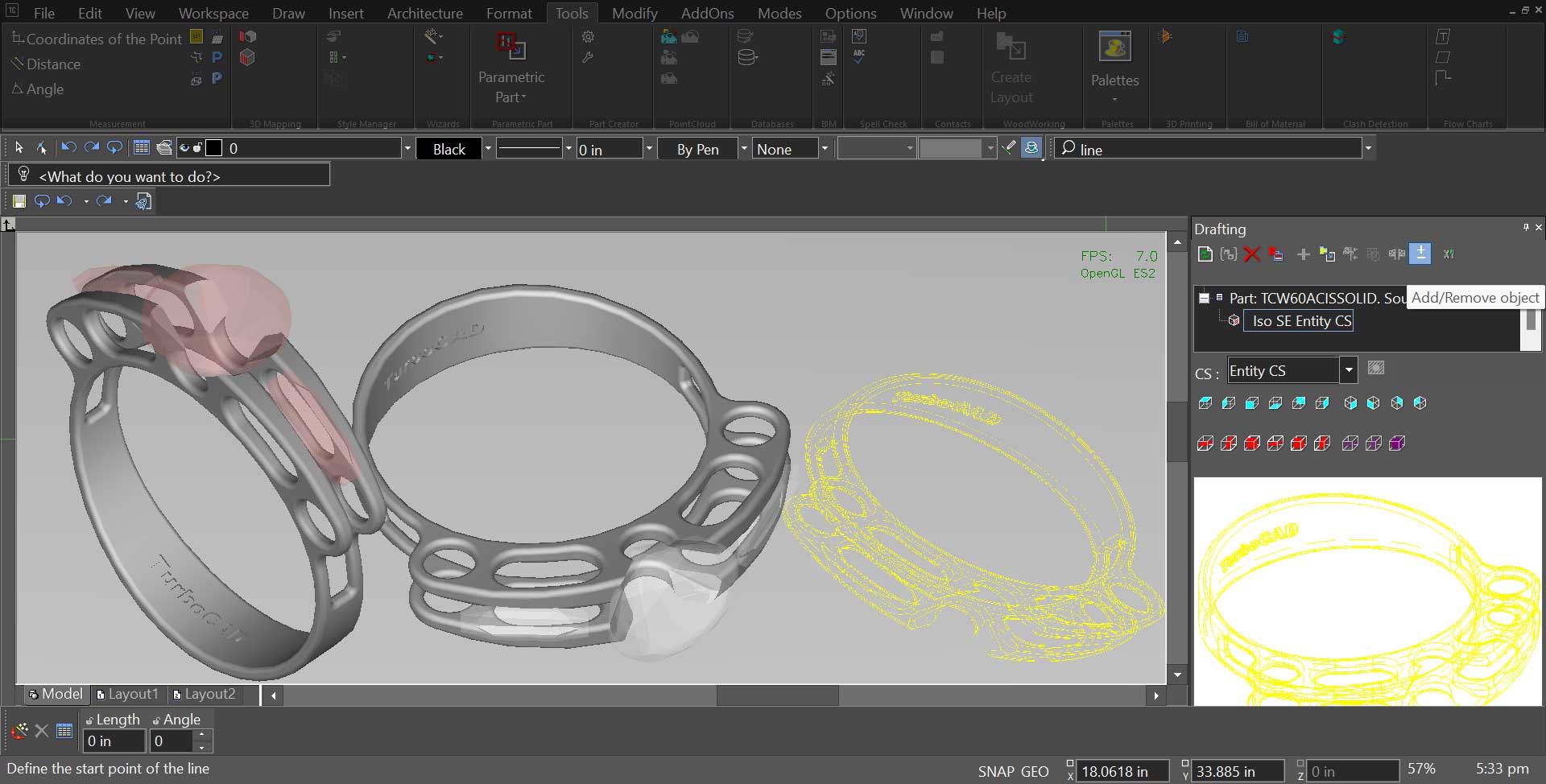Open the By Pen dropdown arrow
The height and width of the screenshot is (784, 1546).
tap(743, 149)
